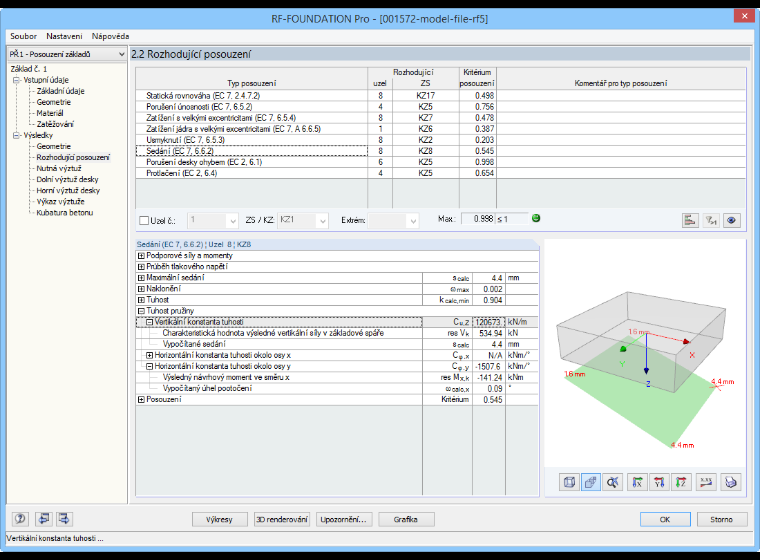Collapse the Tuhost pružiny row
760x560 pixels.
141,311
